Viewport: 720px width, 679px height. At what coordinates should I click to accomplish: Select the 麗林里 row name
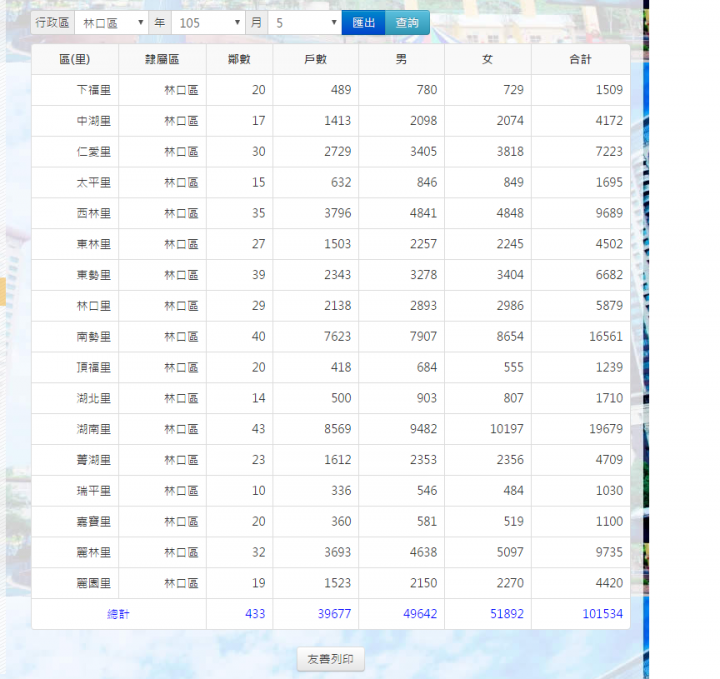coord(94,552)
